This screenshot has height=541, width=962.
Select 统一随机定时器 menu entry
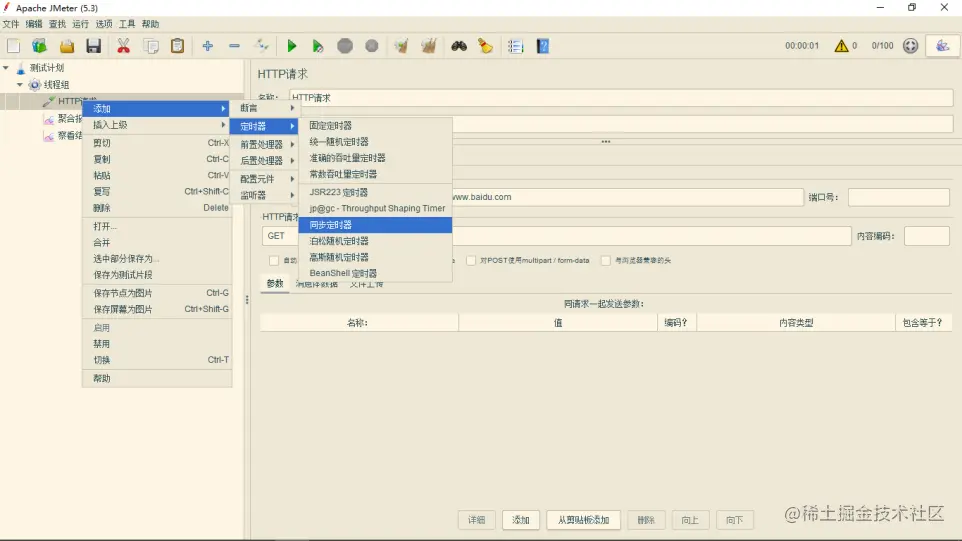tap(375, 142)
